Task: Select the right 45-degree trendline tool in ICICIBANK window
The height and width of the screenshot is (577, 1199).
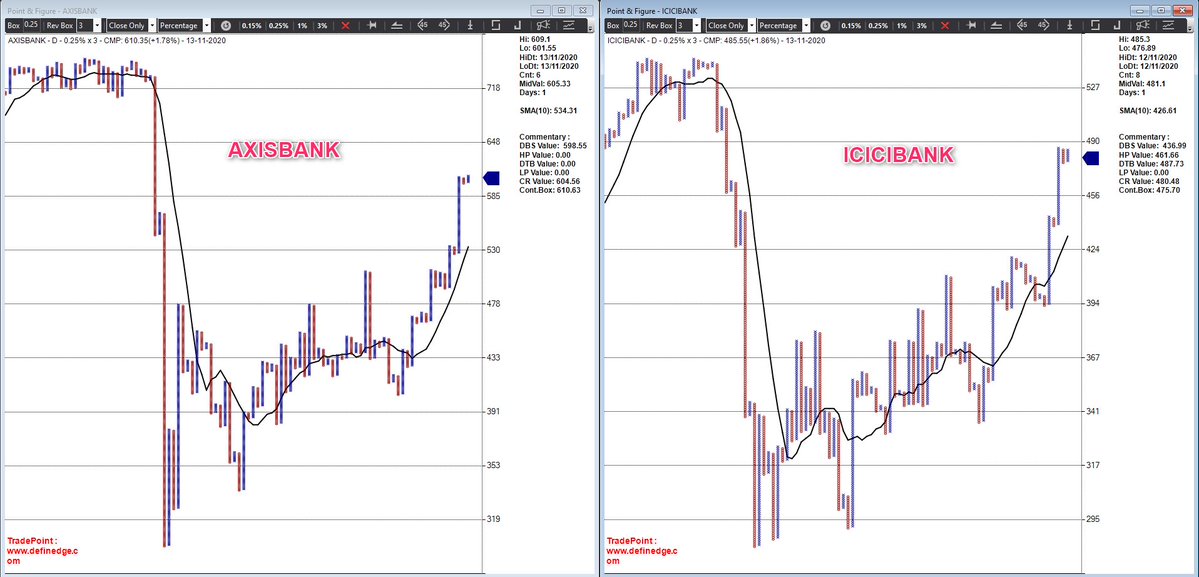Action: coord(1043,25)
